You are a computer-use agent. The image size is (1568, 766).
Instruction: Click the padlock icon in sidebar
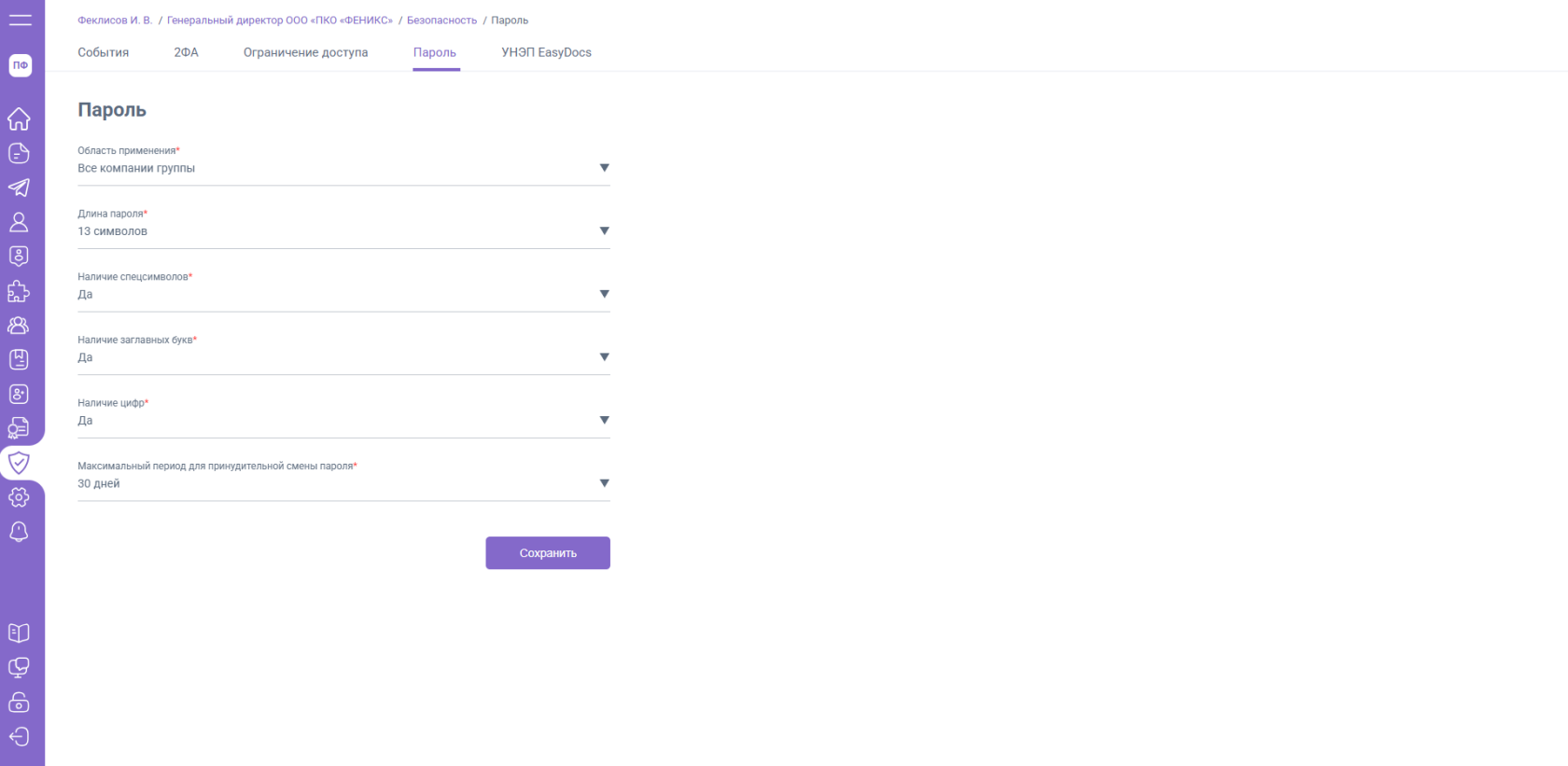pos(19,703)
